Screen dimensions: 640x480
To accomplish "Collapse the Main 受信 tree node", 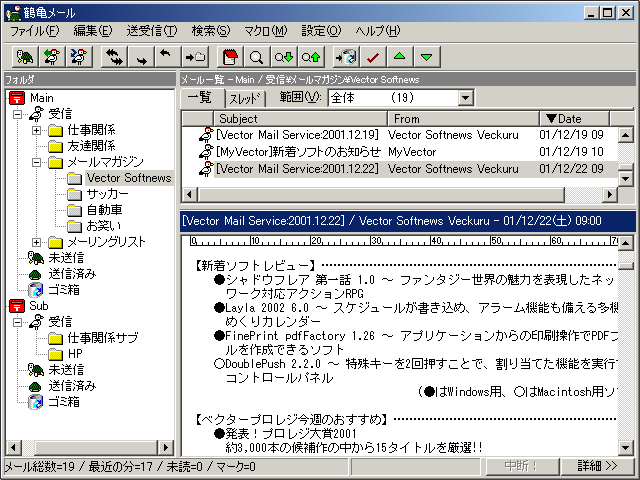I will (17, 114).
